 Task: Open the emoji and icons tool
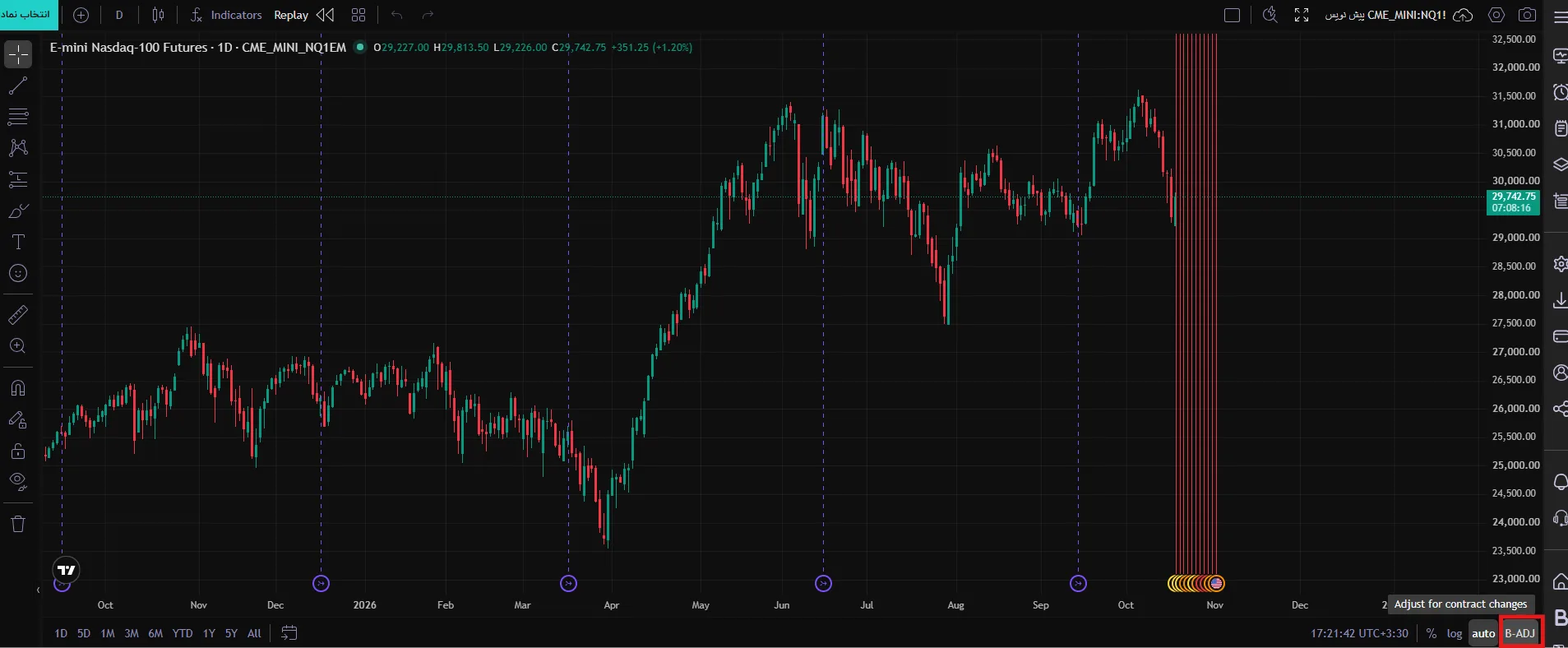[x=18, y=273]
